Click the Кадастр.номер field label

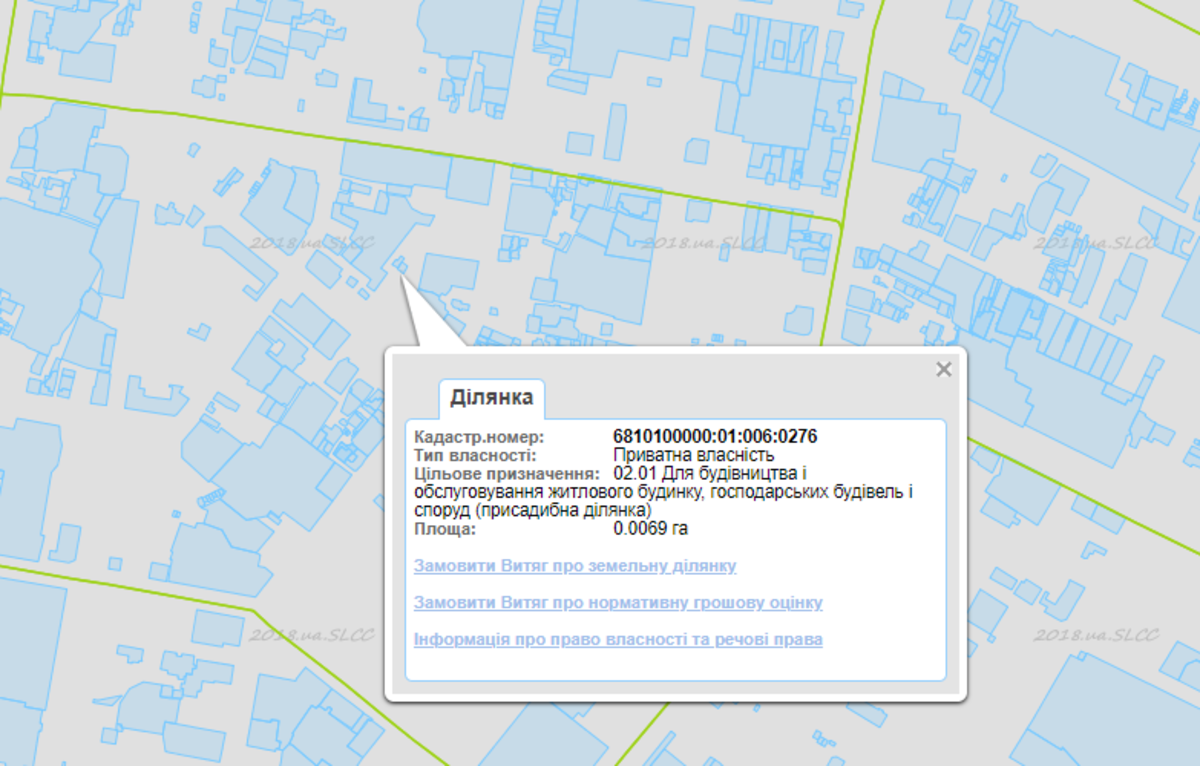(479, 437)
